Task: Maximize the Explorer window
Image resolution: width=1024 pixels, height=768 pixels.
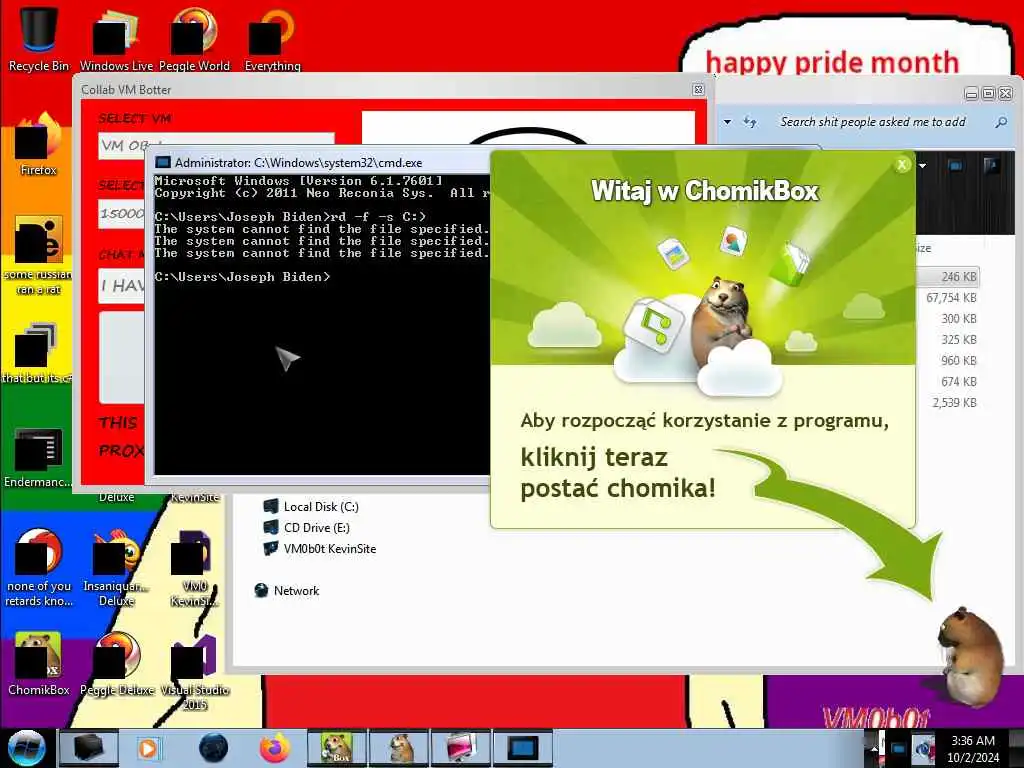Action: (x=989, y=93)
